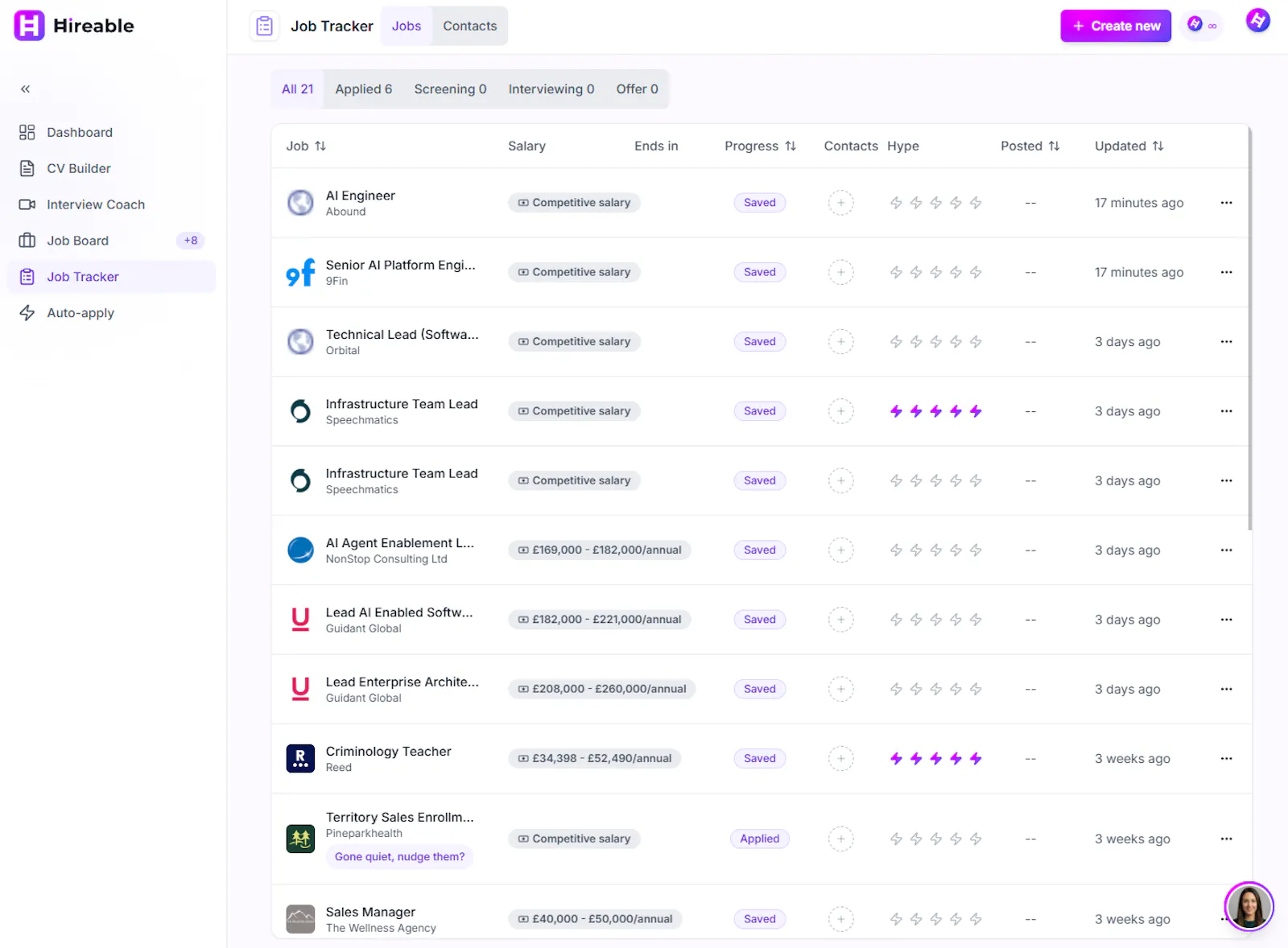Add contact for Senior AI Platform job

(x=841, y=272)
